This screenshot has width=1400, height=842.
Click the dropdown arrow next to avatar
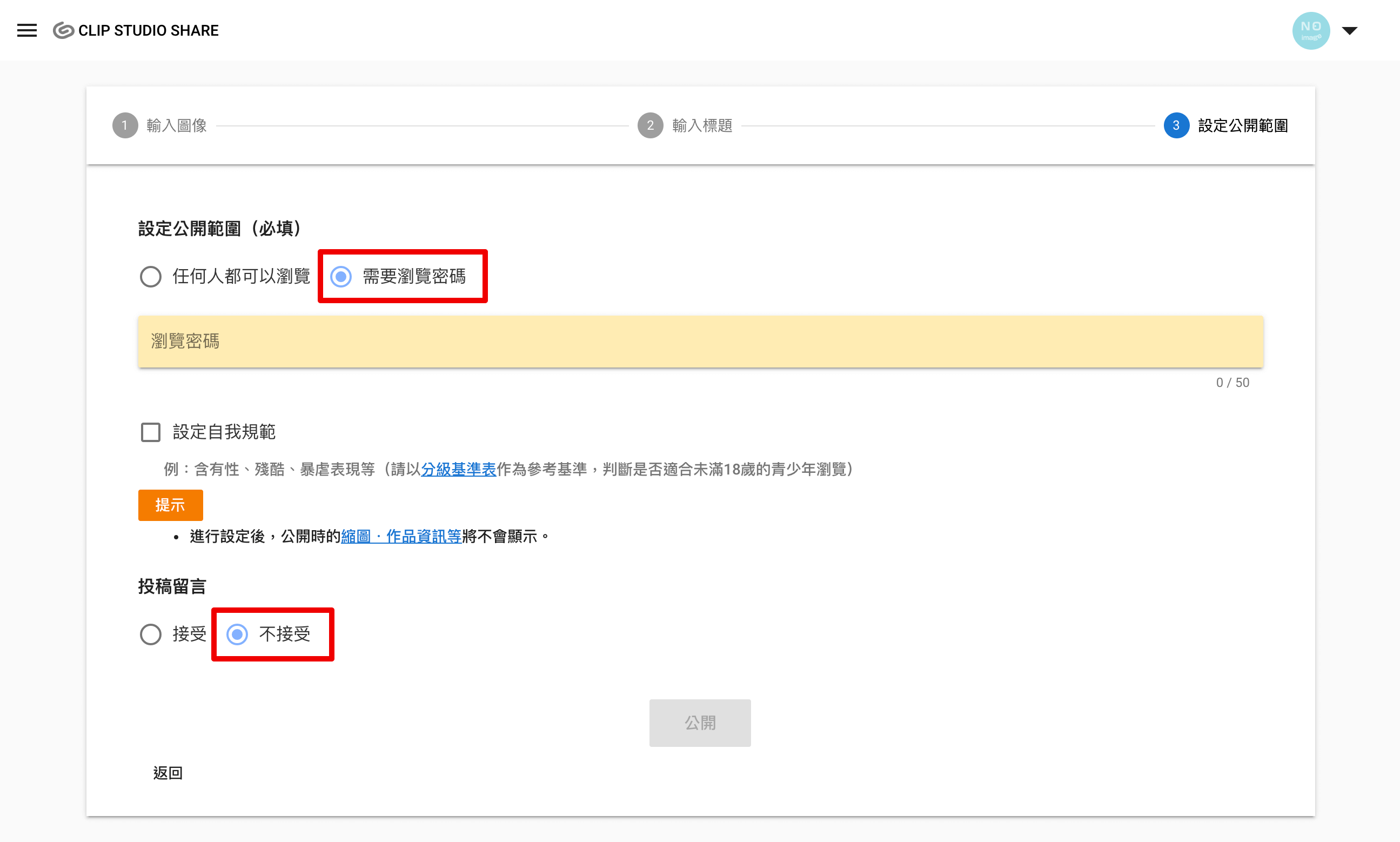point(1350,30)
